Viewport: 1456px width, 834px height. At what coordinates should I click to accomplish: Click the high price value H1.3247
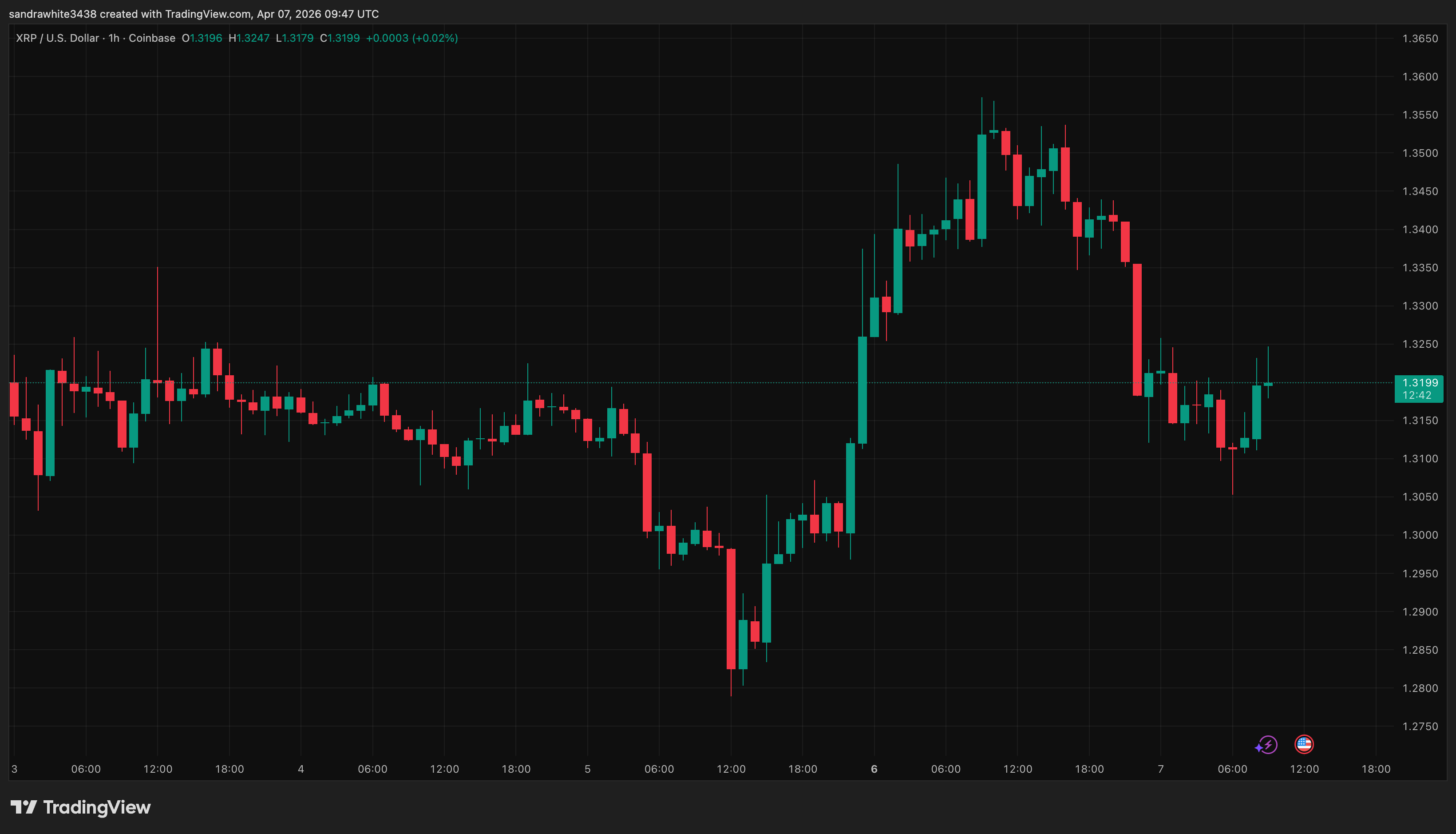249,38
